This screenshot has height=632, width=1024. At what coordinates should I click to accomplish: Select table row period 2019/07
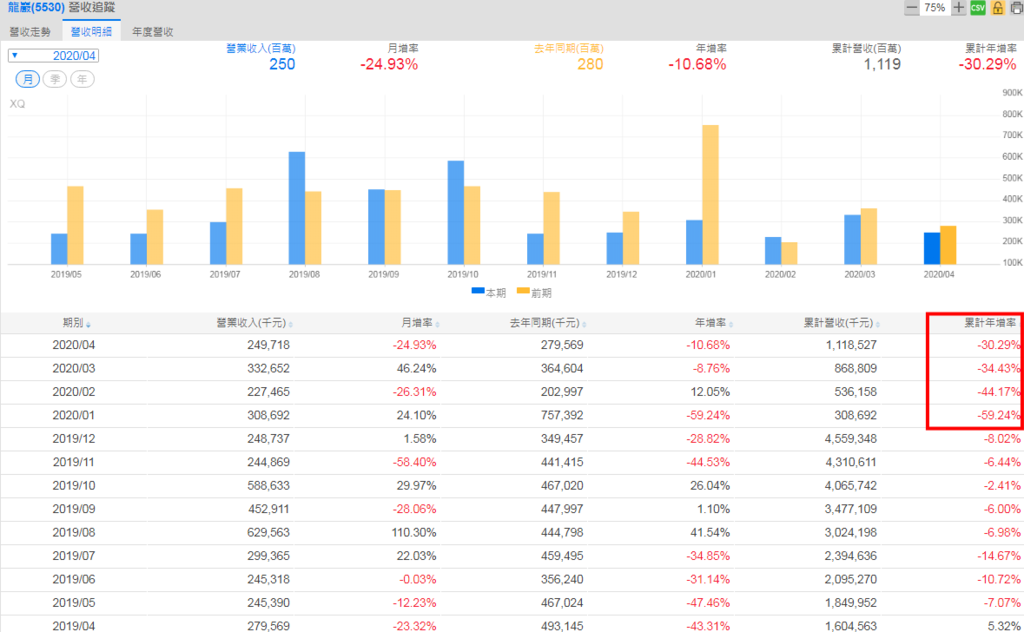(x=74, y=556)
